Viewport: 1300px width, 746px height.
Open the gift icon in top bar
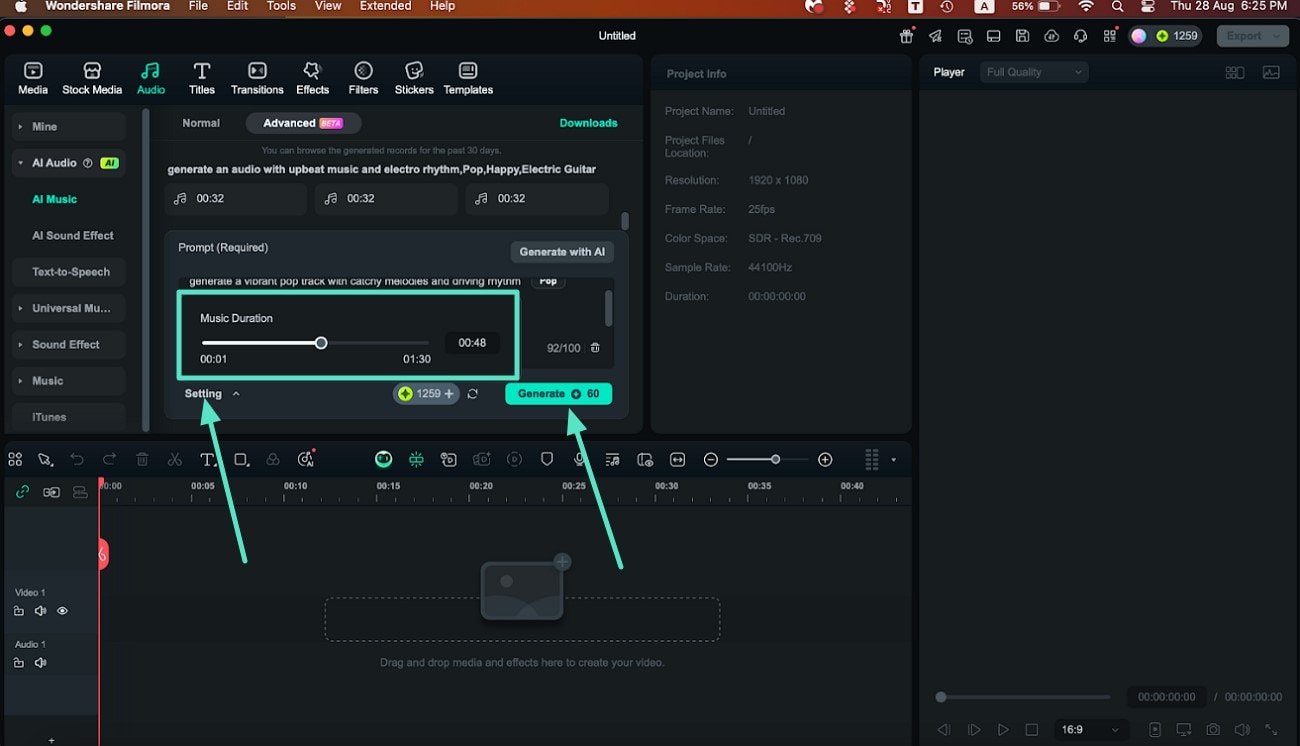(x=906, y=36)
